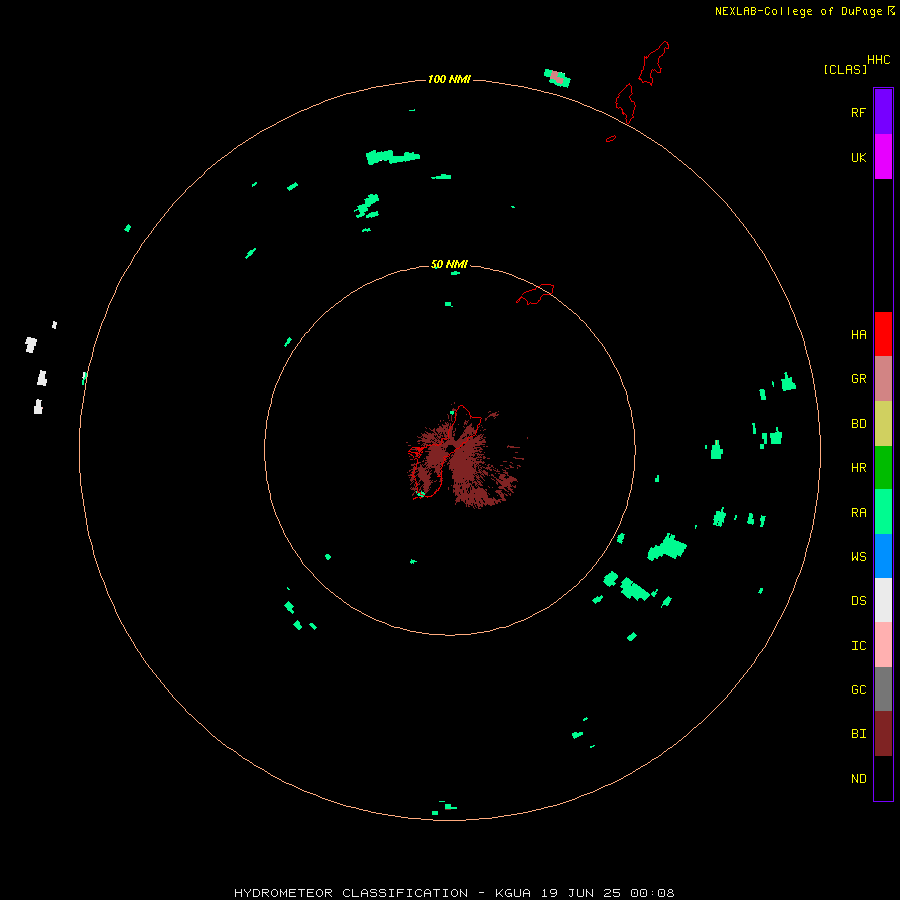Click the white DS dry snow swatch
The image size is (900, 900).
coord(883,600)
